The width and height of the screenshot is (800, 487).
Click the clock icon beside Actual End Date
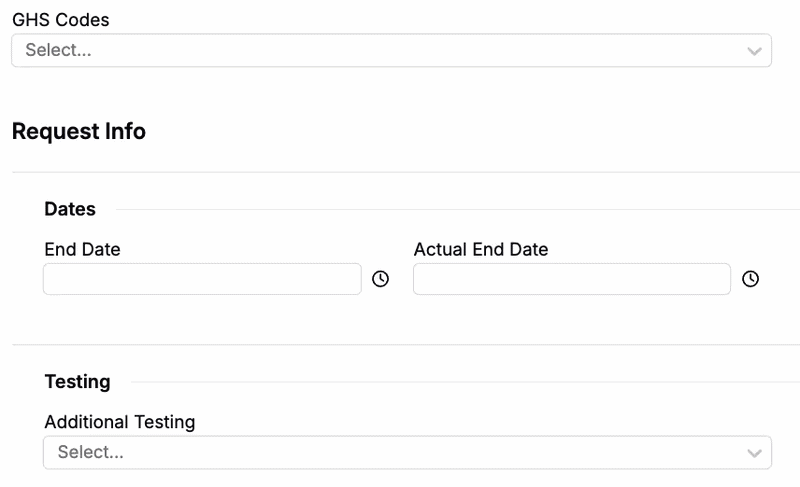tap(750, 279)
